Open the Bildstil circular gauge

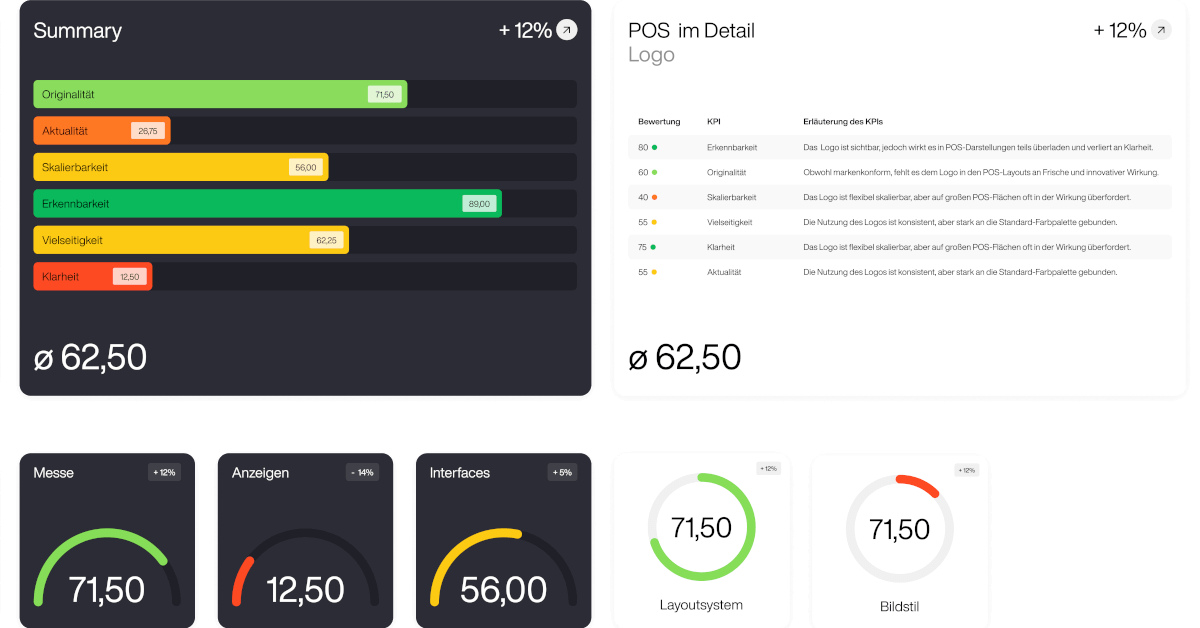(899, 528)
